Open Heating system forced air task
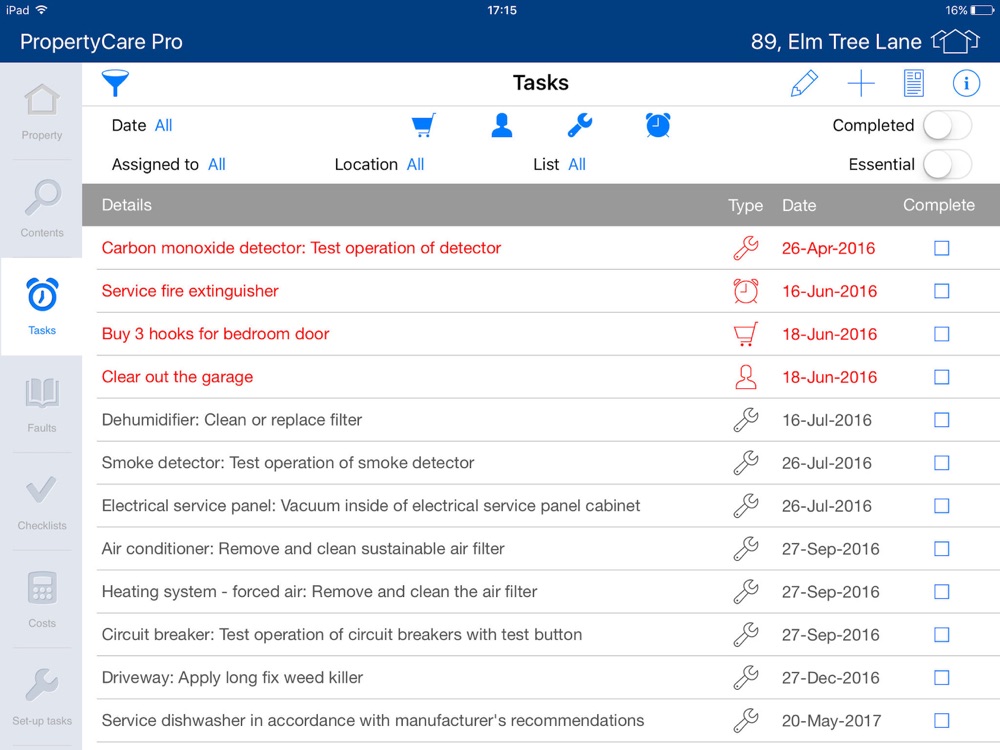Screen dimensions: 1000x750 319,591
